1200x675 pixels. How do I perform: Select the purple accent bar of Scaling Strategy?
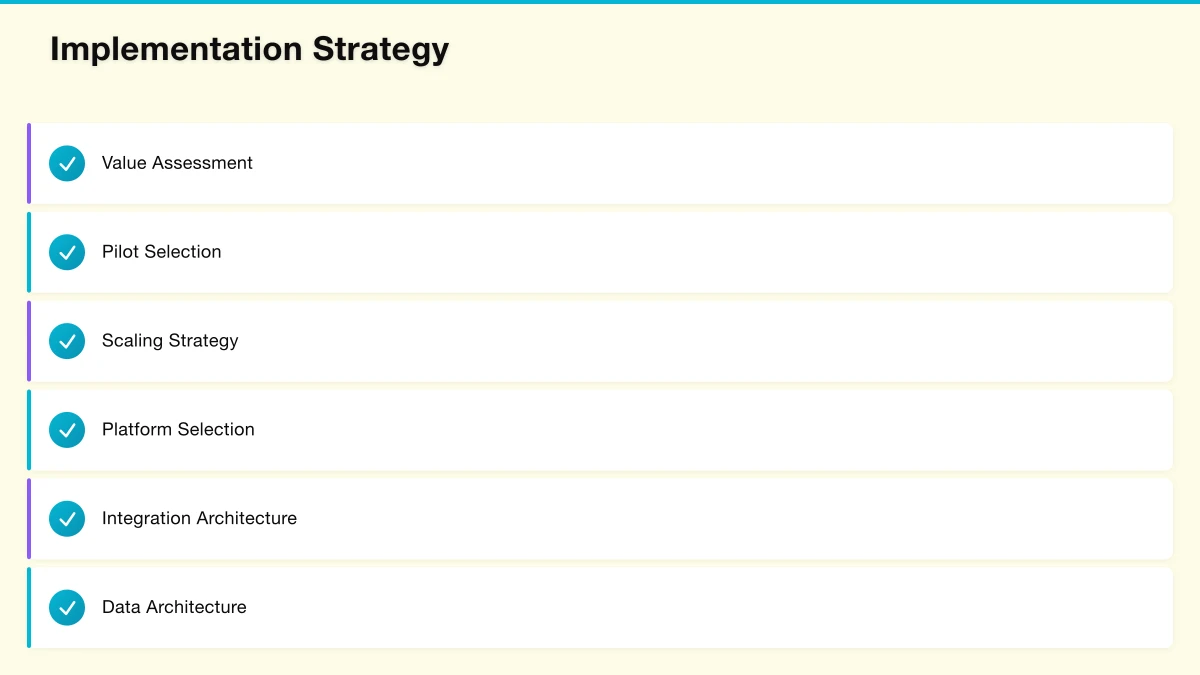[x=29, y=341]
